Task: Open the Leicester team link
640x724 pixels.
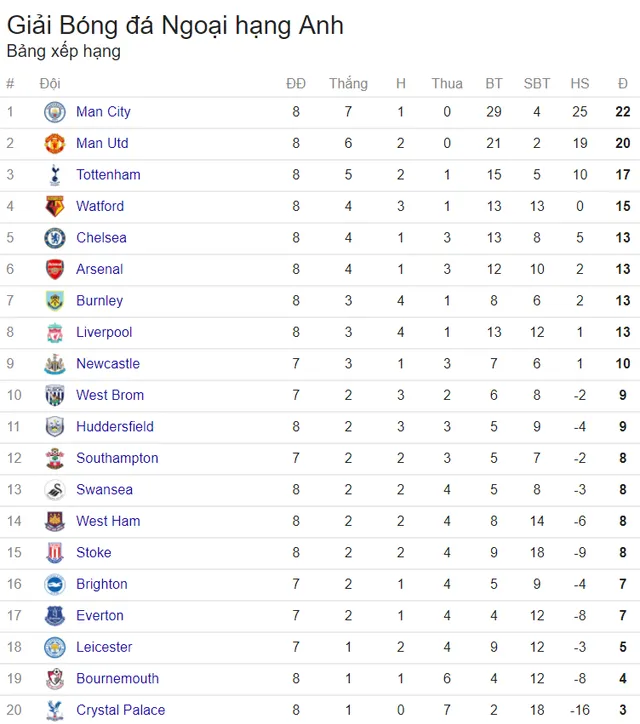Action: pos(104,647)
